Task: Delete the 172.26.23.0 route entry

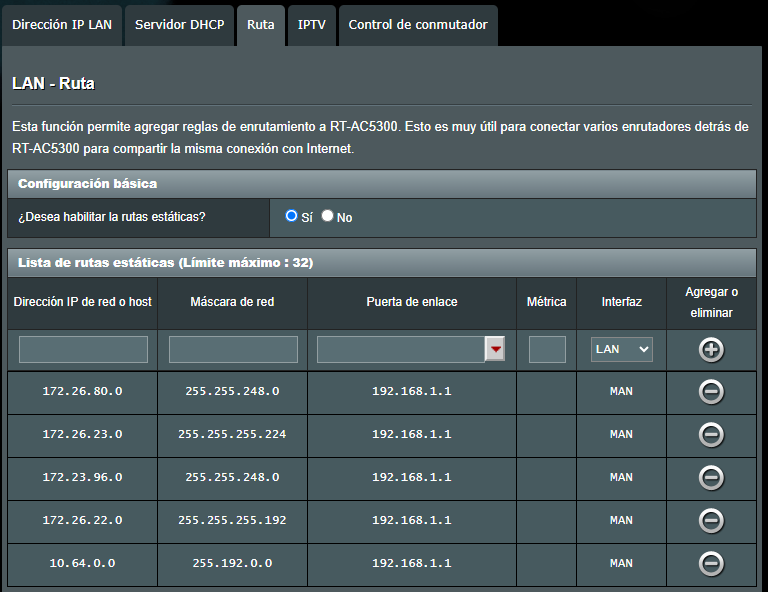Action: click(x=711, y=435)
